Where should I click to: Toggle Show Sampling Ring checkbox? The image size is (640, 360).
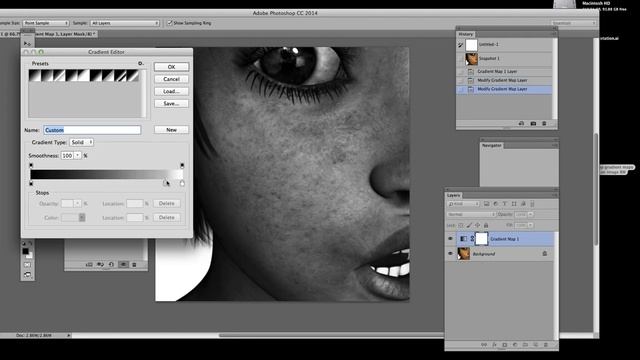[170, 23]
